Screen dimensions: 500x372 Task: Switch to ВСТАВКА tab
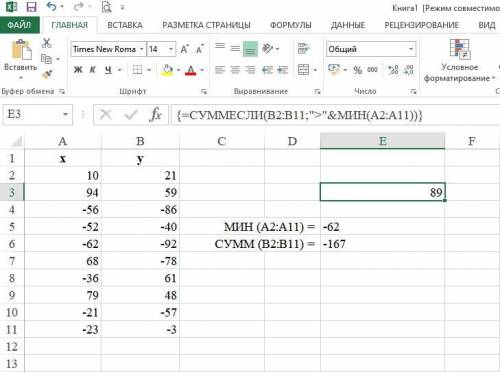pyautogui.click(x=125, y=25)
